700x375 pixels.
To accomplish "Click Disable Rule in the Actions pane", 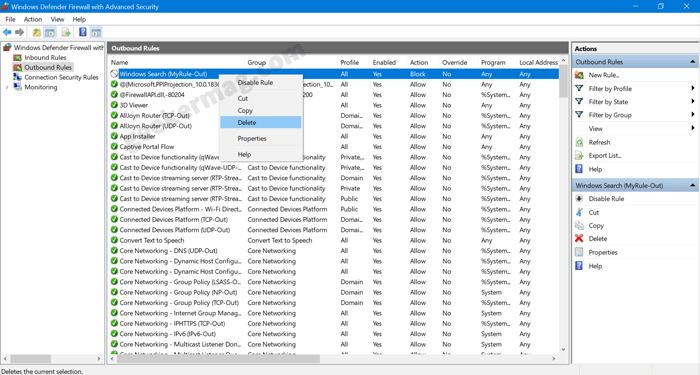I will pyautogui.click(x=606, y=199).
